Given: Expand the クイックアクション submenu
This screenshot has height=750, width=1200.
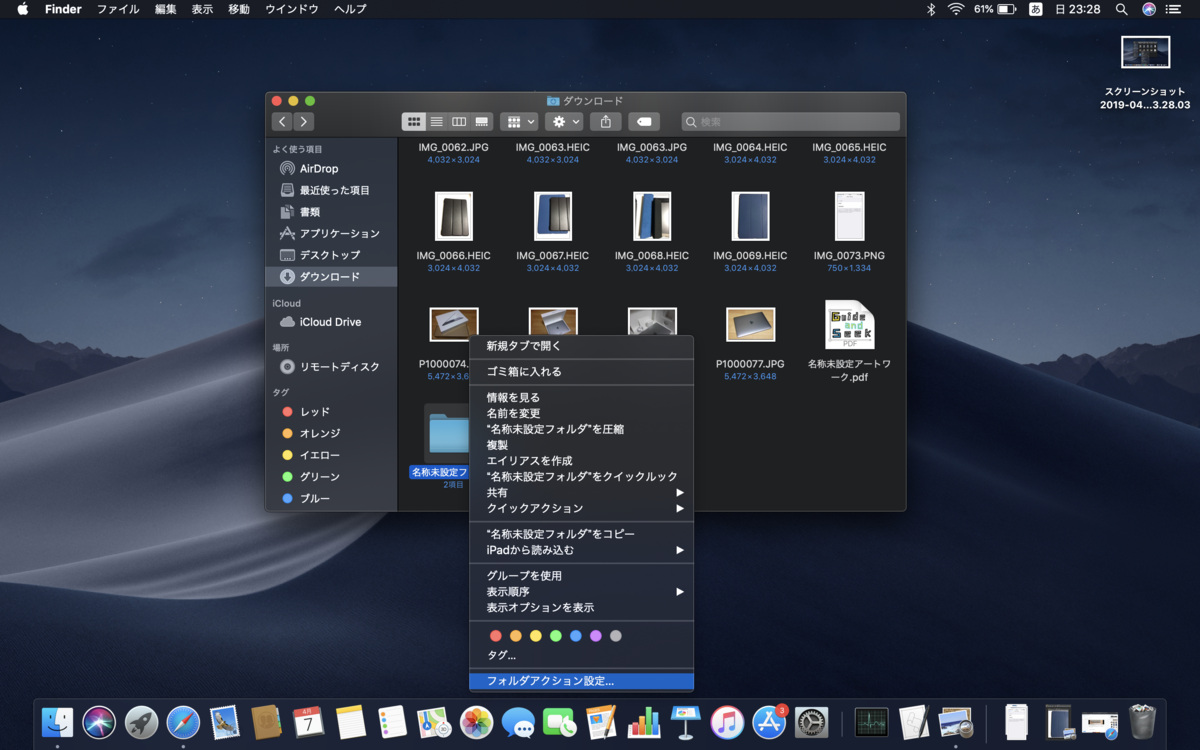Looking at the screenshot, I should pos(581,509).
